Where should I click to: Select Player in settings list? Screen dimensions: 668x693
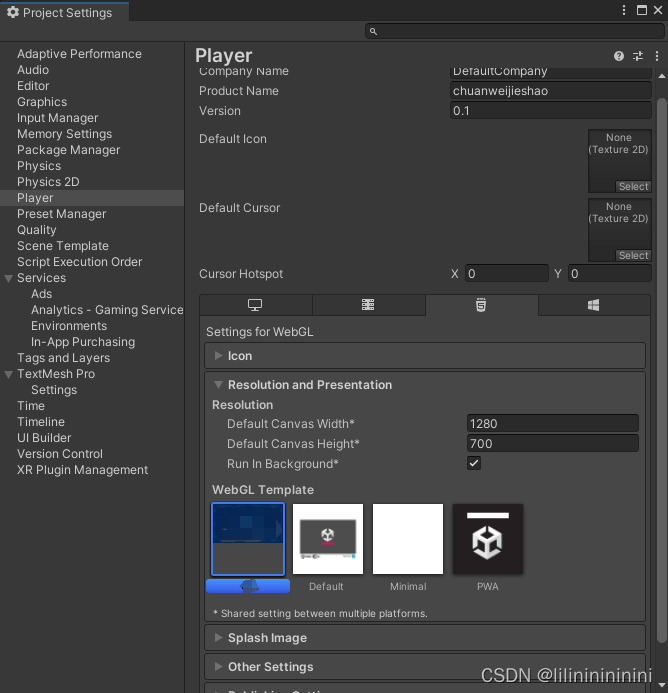pos(92,198)
